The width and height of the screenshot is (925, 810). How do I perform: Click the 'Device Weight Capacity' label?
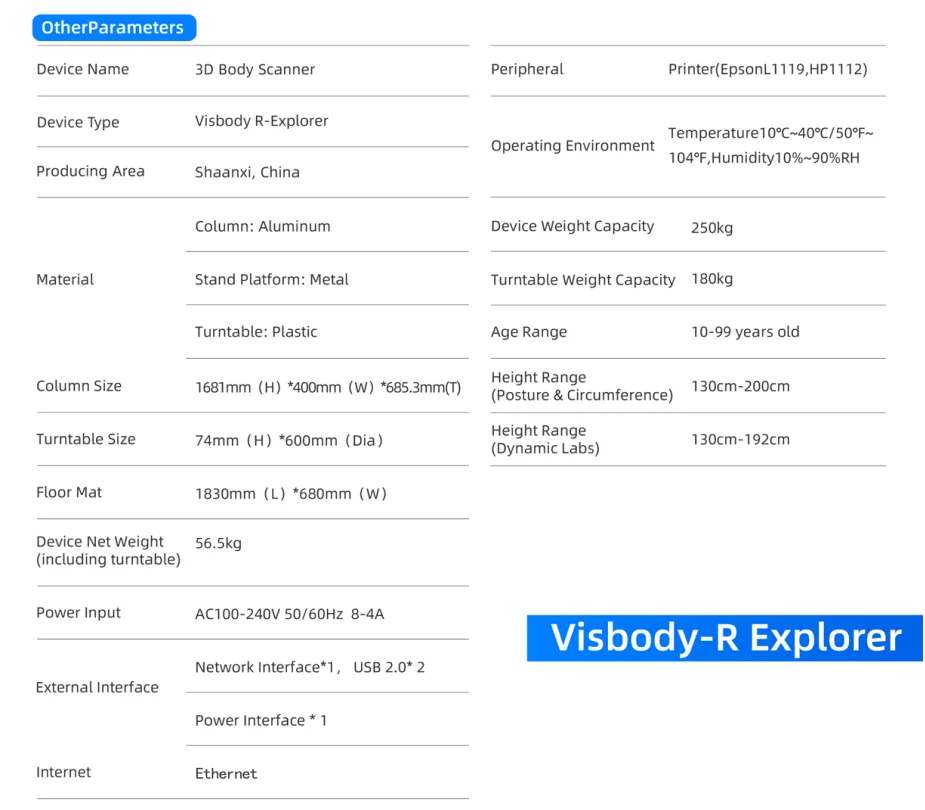[572, 227]
